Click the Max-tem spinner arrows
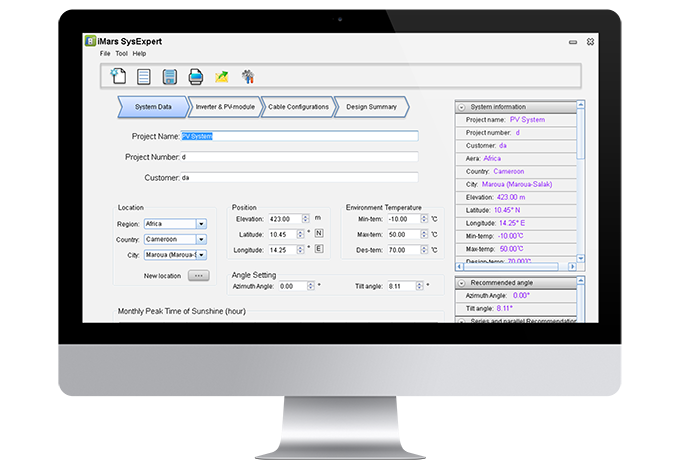 (424, 235)
